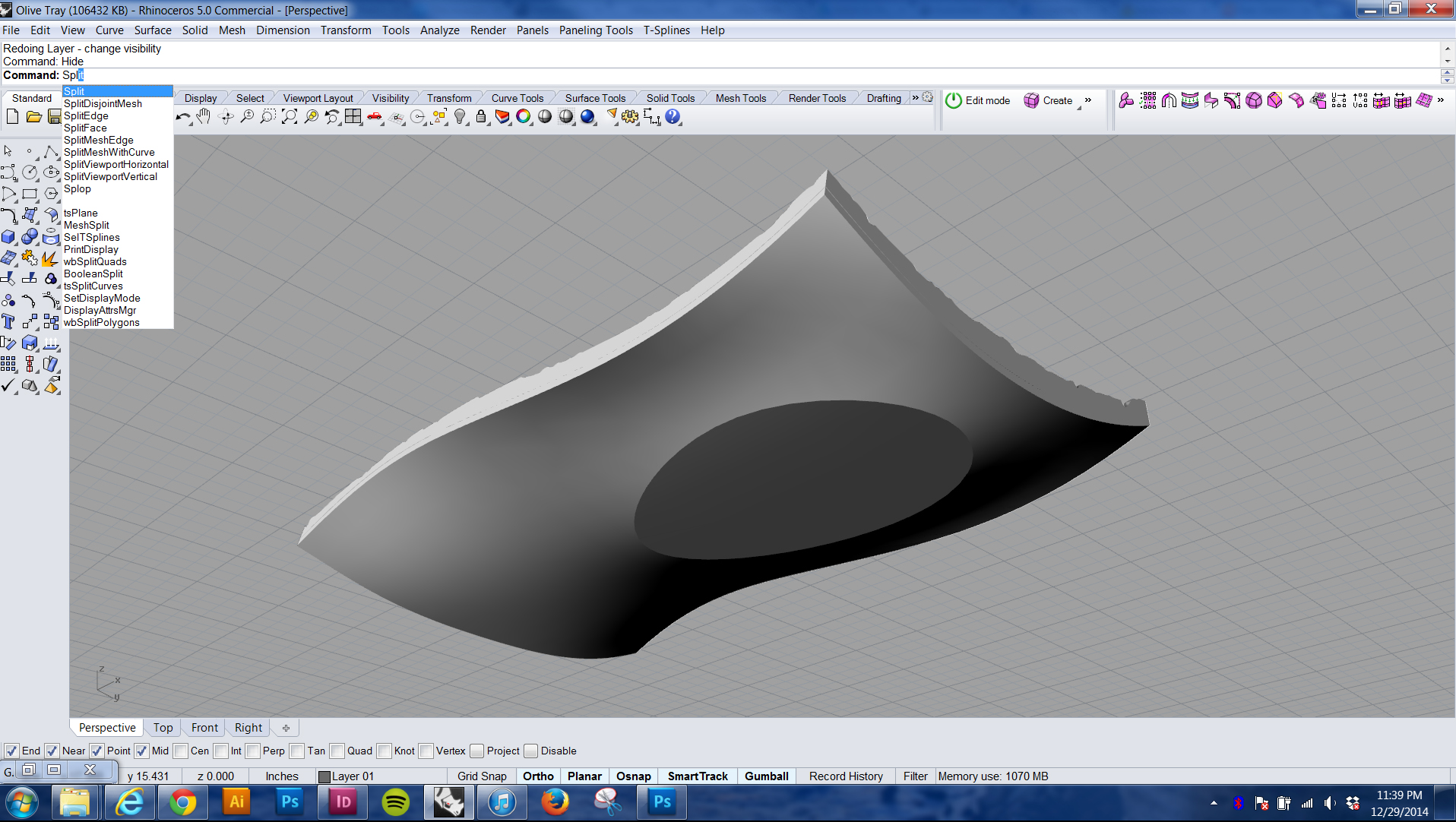Switch to the Front viewport tab
Viewport: 1456px width, 822px height.
(204, 728)
